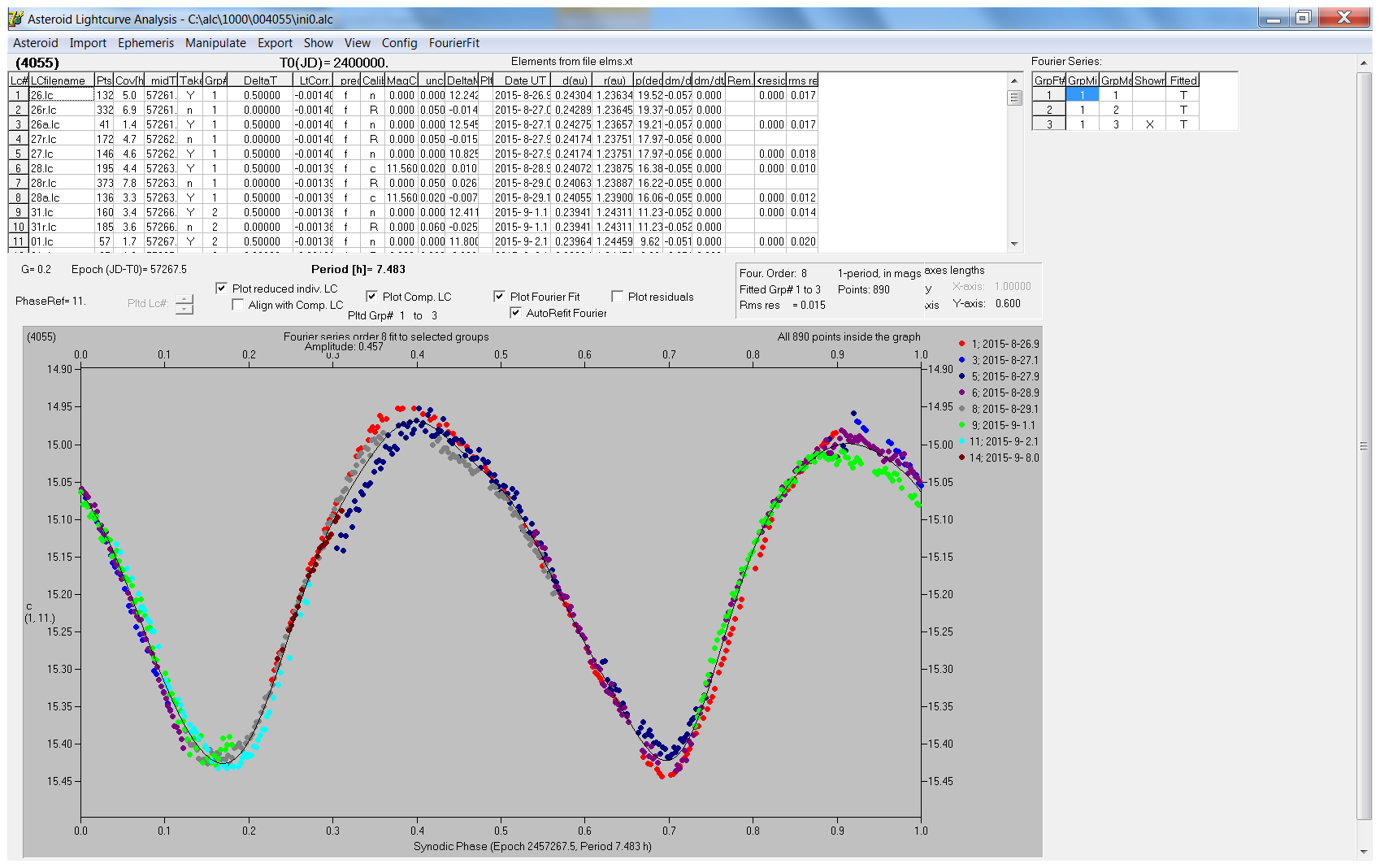The image size is (1380, 868).
Task: Select lightcurve file 31r.lc
Action: [x=62, y=227]
